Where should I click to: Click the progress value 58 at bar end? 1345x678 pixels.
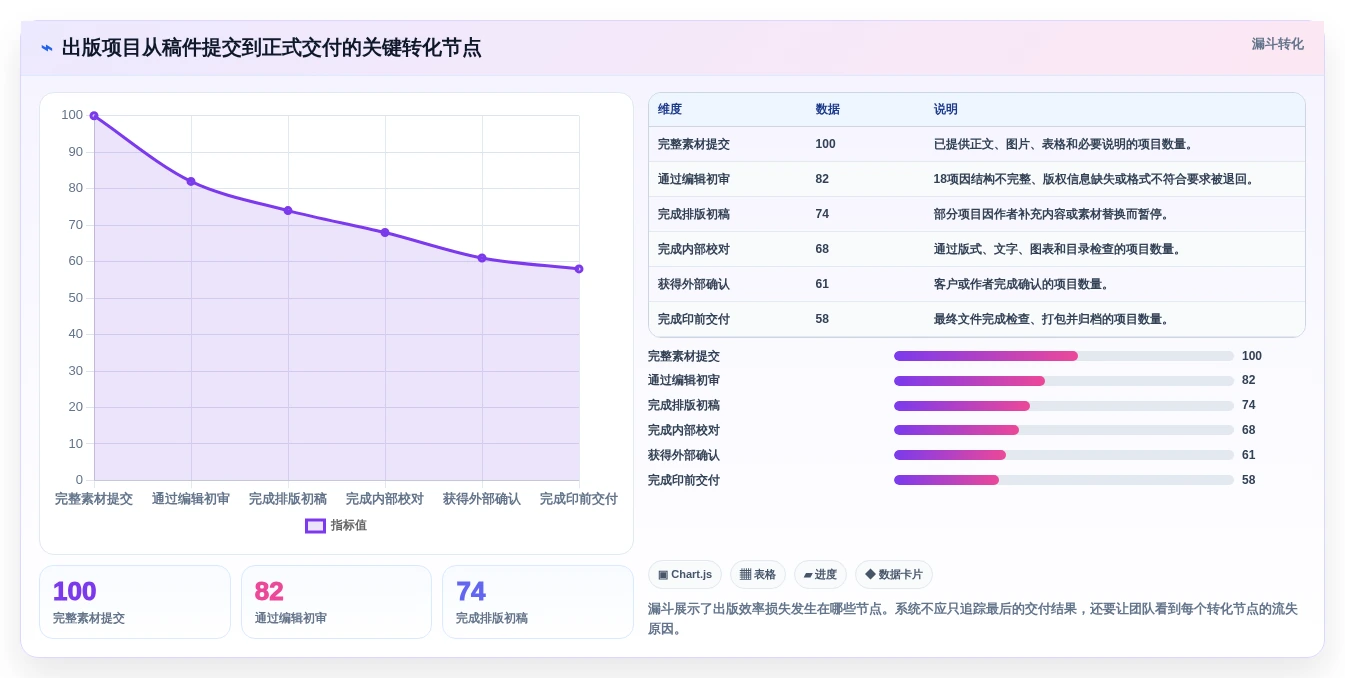point(1249,480)
